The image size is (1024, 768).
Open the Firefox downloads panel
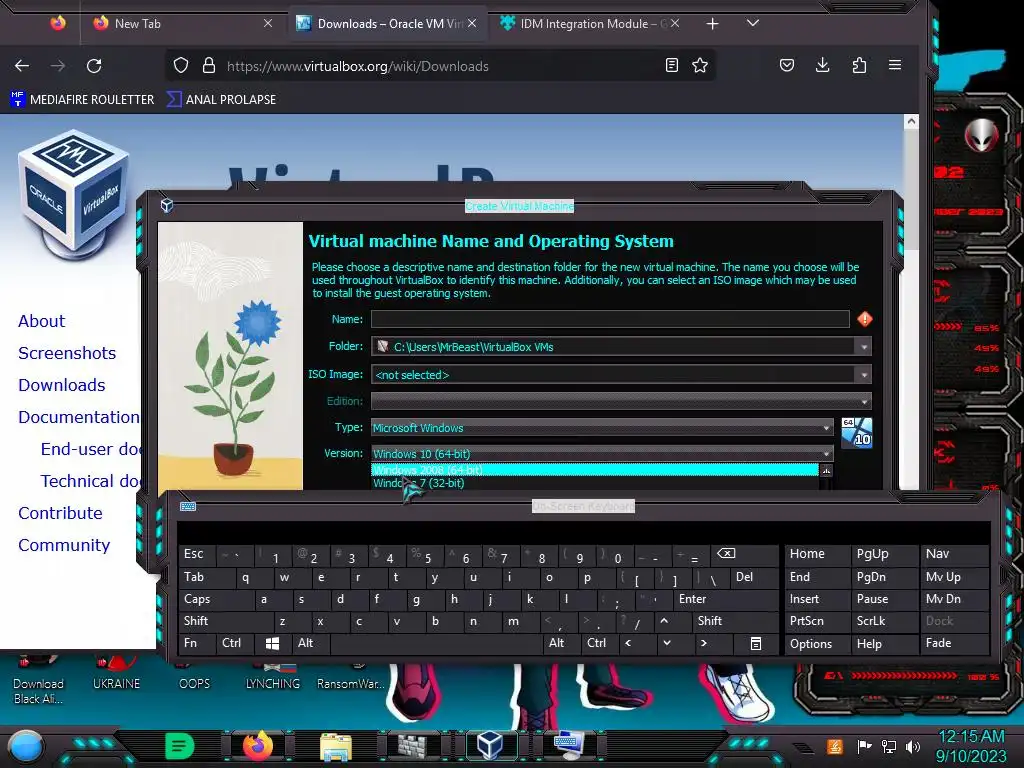pos(823,65)
